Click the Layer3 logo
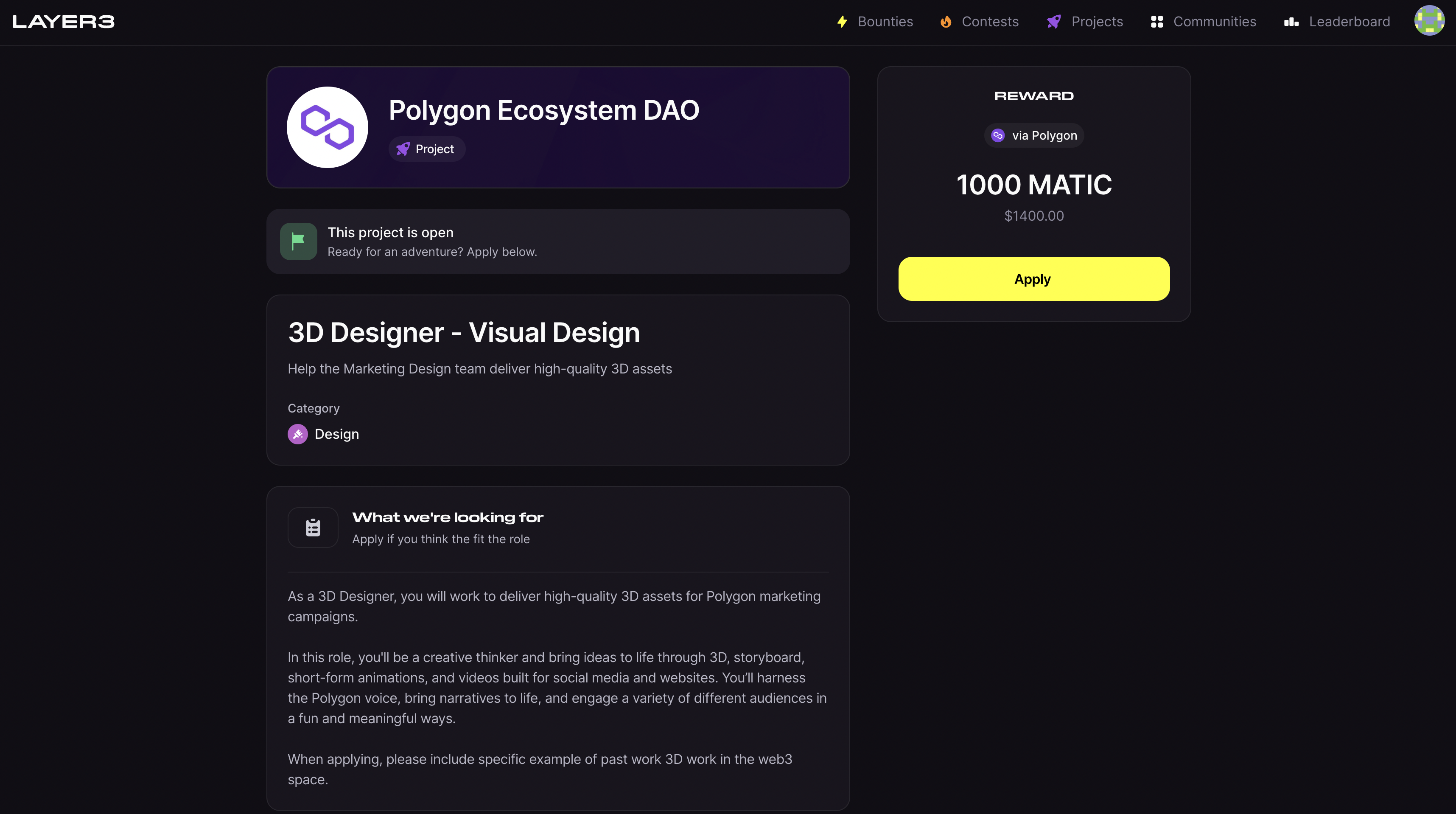 click(63, 22)
